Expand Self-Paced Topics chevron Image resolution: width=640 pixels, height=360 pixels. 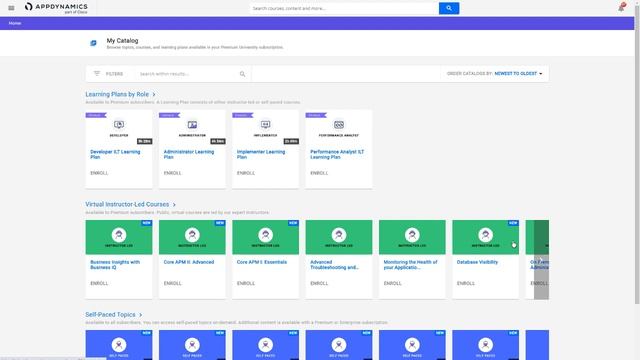[x=140, y=315]
